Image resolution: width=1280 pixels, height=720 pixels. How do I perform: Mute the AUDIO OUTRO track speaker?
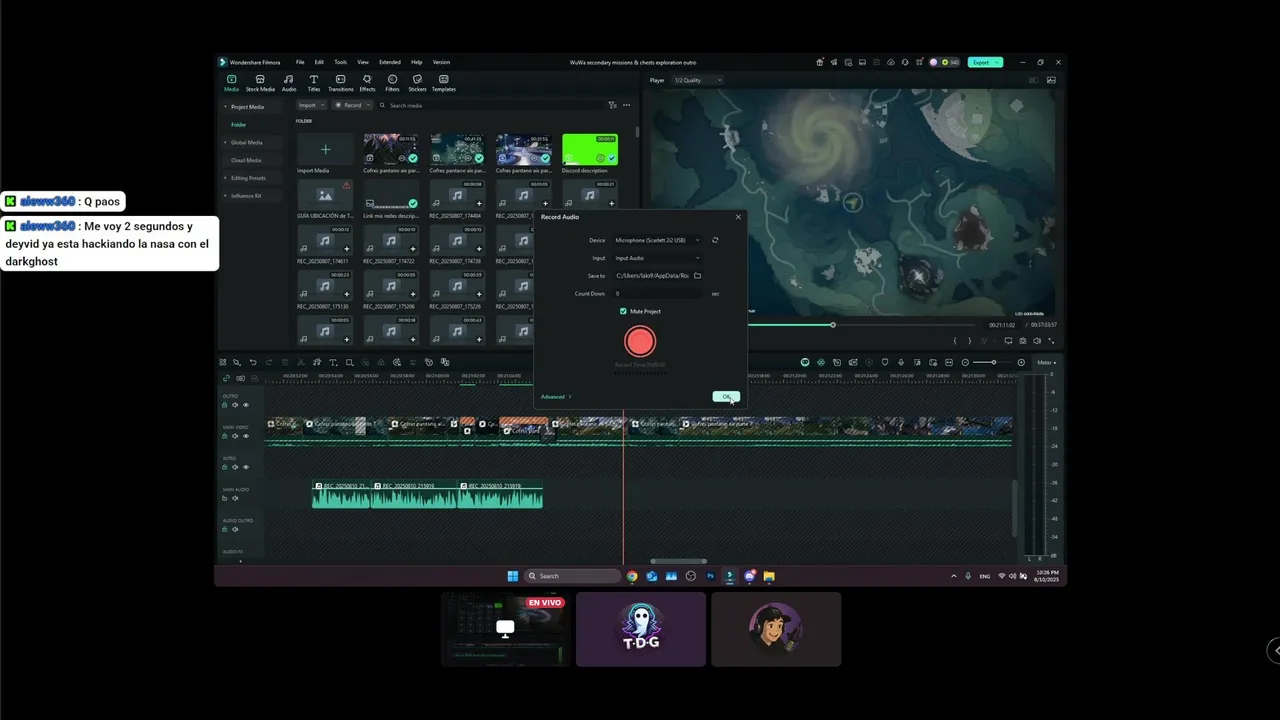[x=235, y=530]
